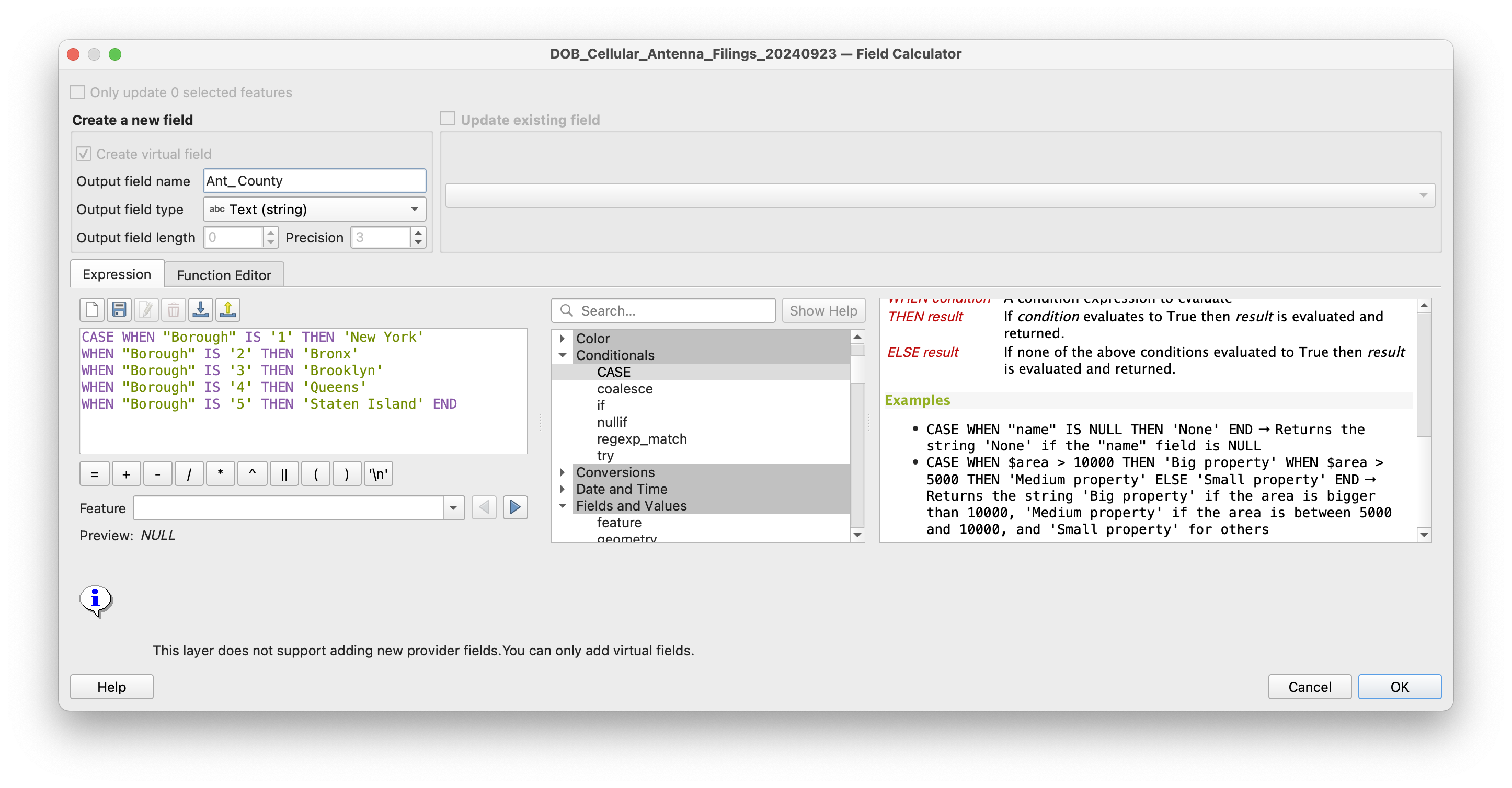1512x788 pixels.
Task: Switch to the Function Editor tab
Action: 224,275
